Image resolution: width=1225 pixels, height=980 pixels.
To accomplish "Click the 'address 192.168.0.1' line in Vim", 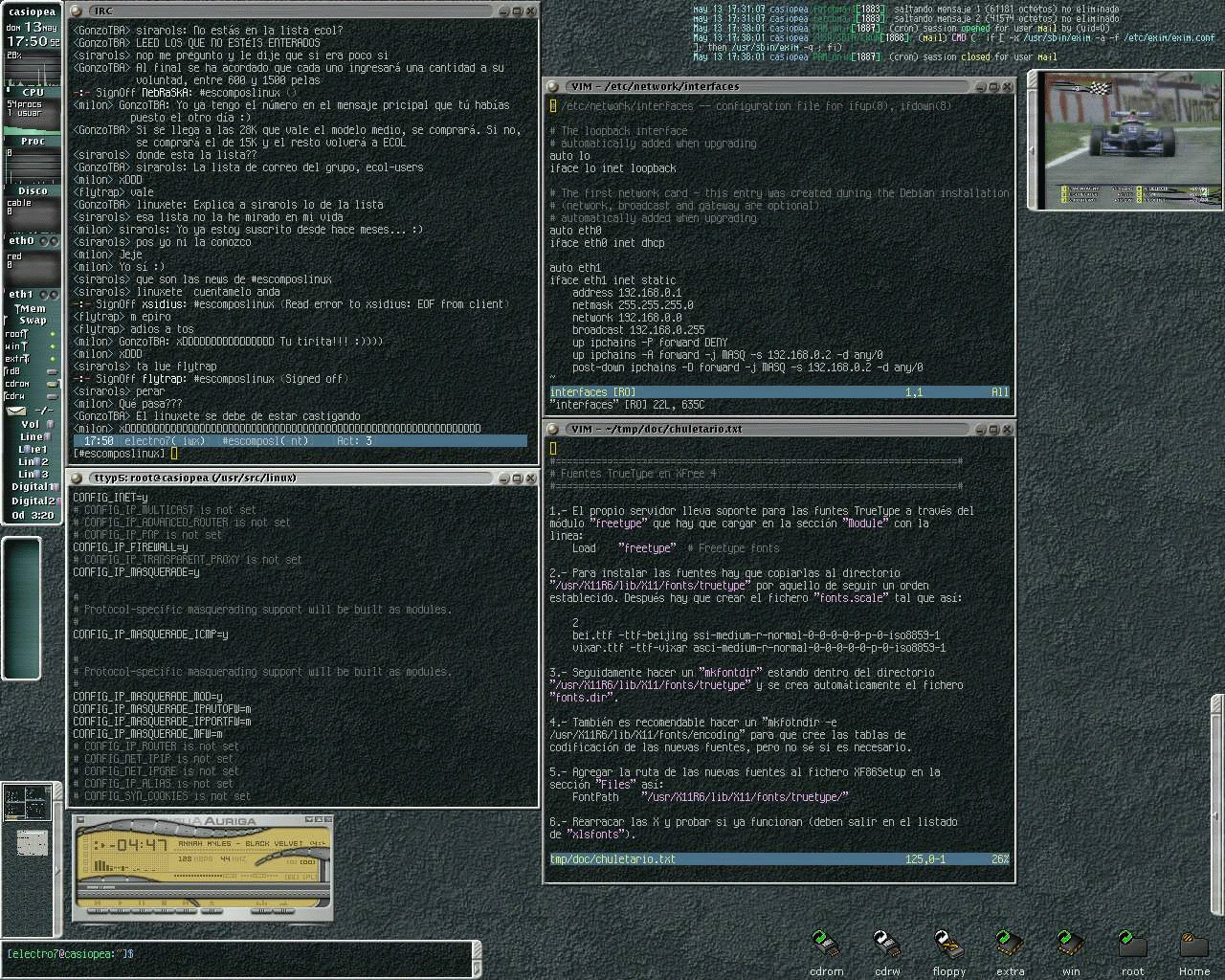I will pos(627,293).
